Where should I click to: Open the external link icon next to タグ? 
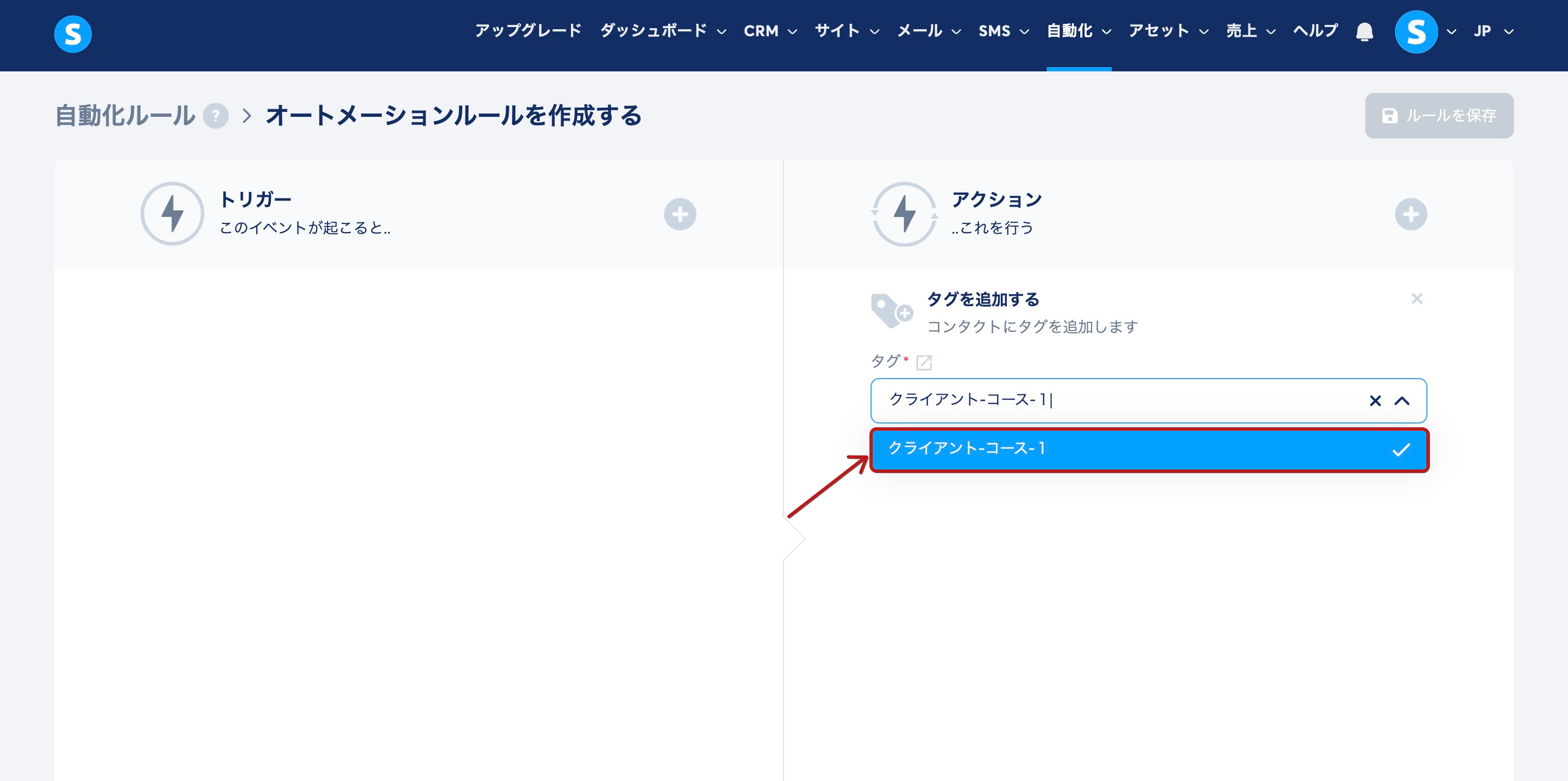923,363
